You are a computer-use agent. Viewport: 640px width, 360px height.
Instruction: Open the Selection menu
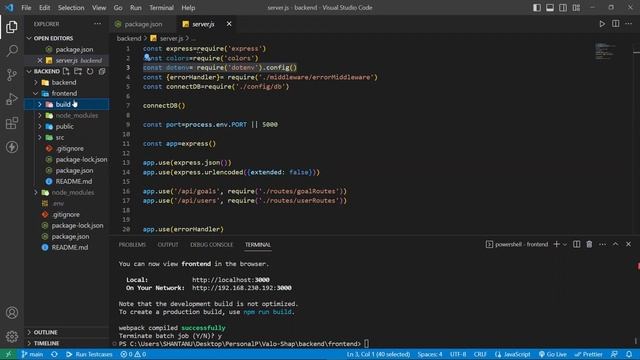[71, 8]
